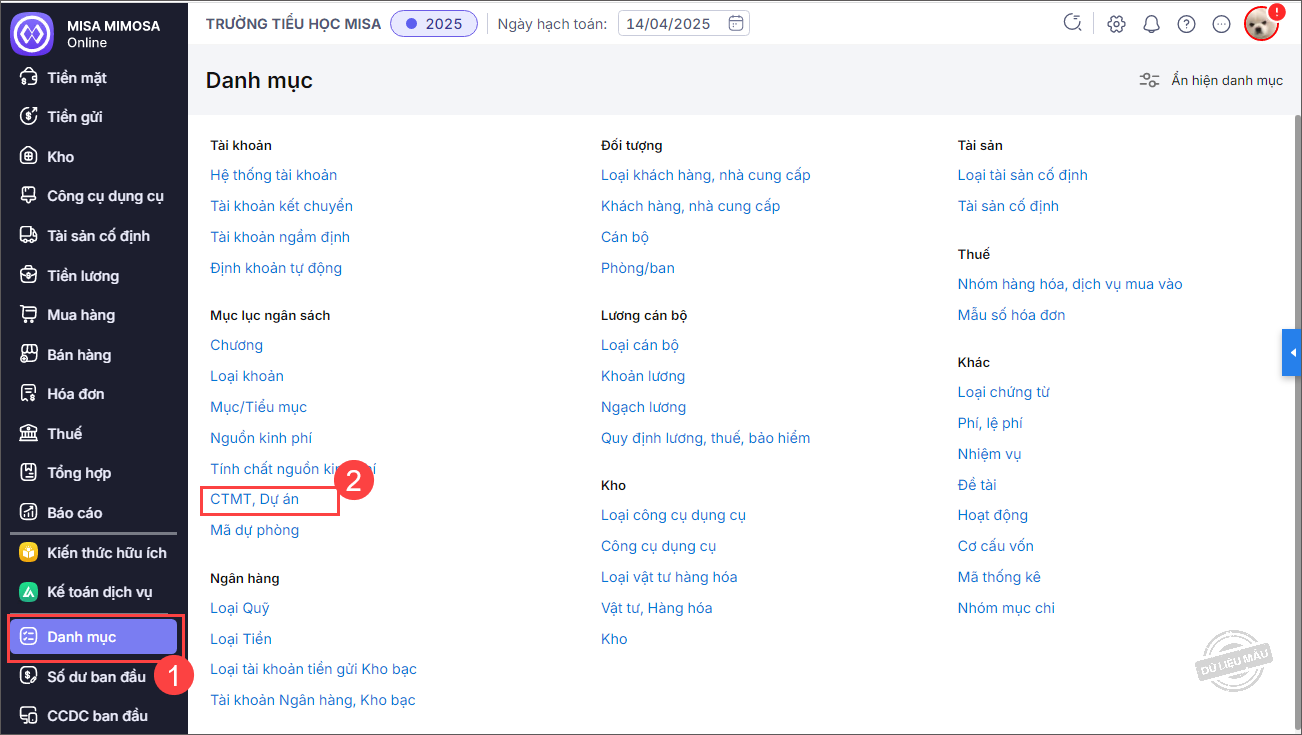Expand the blue side panel arrow

coord(1292,353)
